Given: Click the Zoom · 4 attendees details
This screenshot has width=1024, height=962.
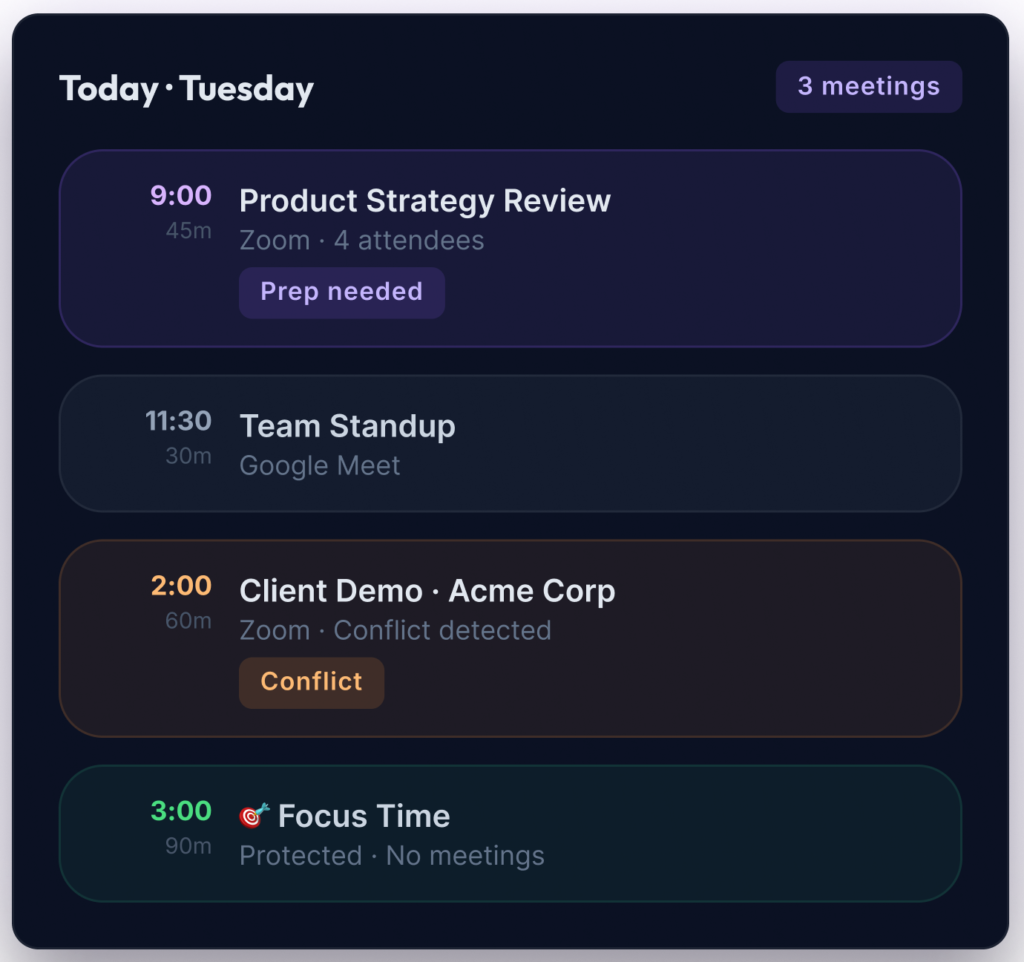Looking at the screenshot, I should coord(361,241).
